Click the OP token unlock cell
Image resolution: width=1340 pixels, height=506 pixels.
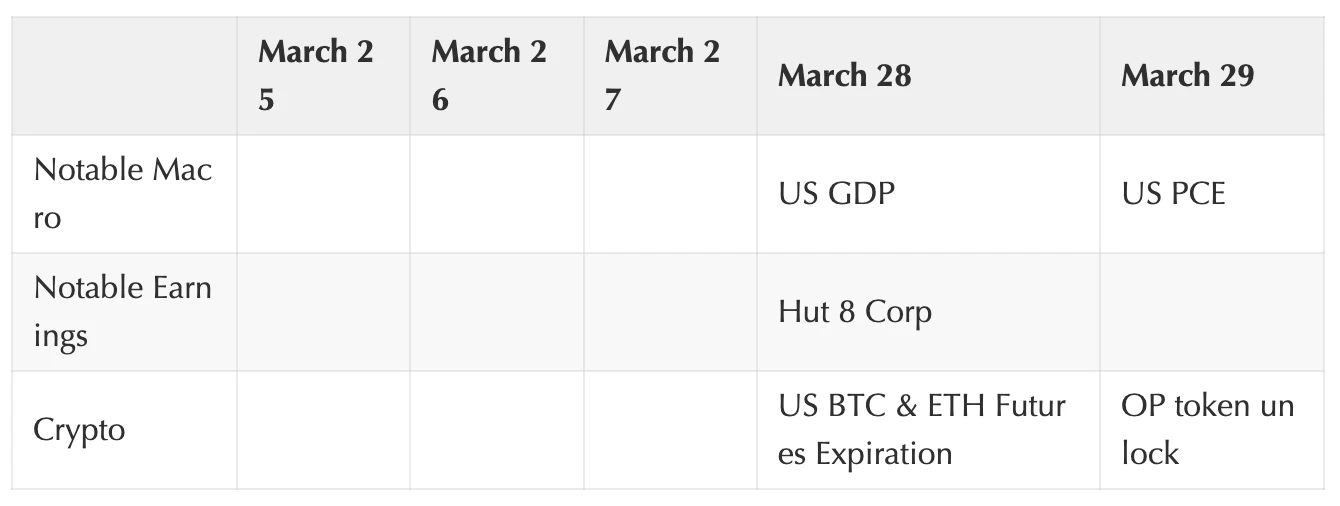1207,430
